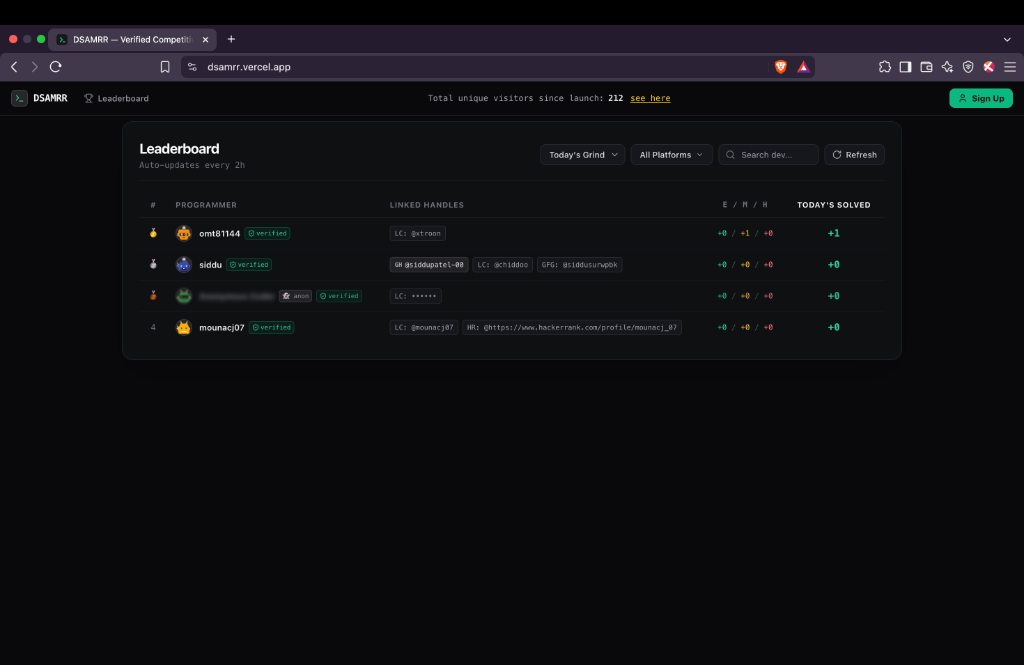Click the anon badge on the third row
1024x665 pixels.
295,296
